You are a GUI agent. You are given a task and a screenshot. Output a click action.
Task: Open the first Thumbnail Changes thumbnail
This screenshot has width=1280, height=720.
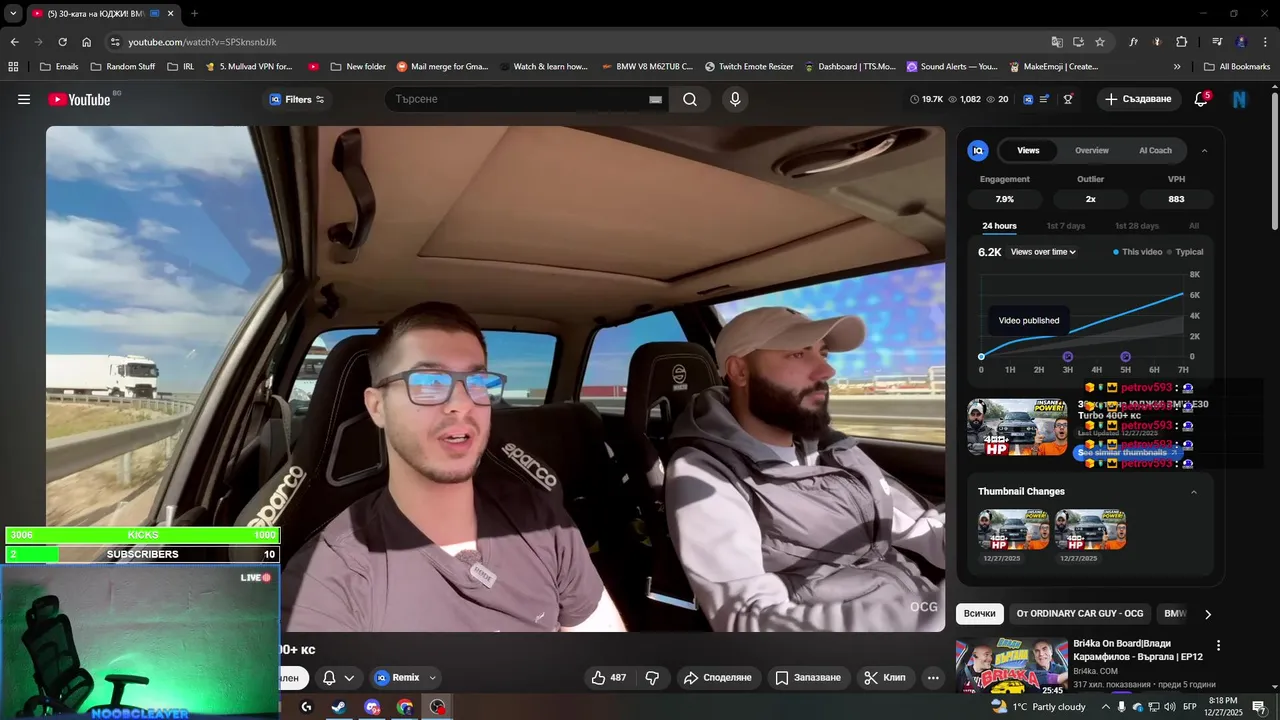click(x=1014, y=530)
